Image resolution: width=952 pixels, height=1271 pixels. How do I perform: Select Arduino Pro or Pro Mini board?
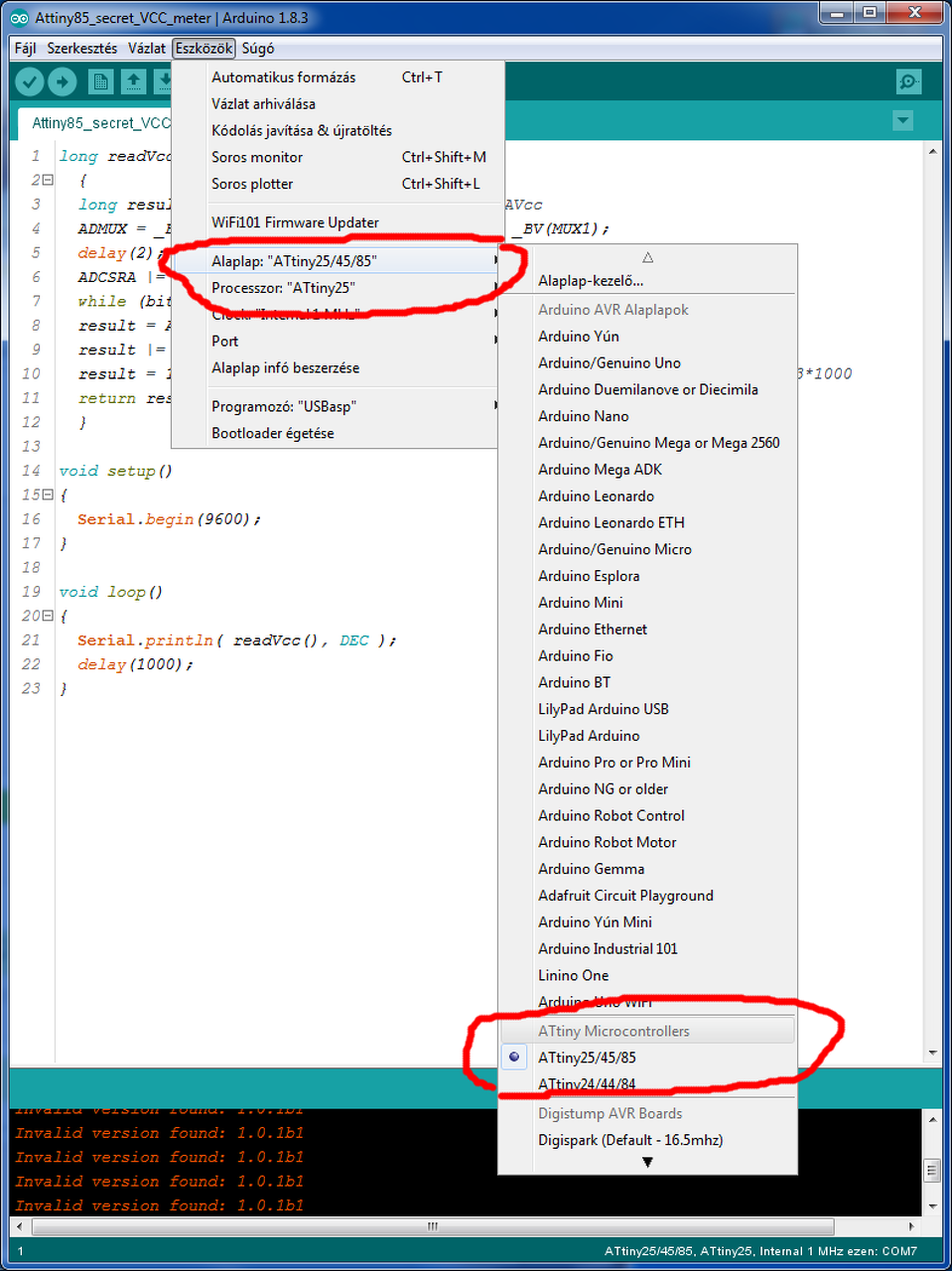coord(647,763)
